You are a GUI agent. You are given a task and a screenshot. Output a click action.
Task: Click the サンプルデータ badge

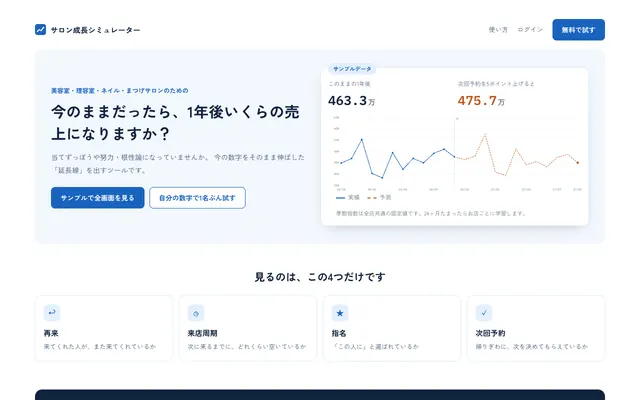click(x=352, y=69)
